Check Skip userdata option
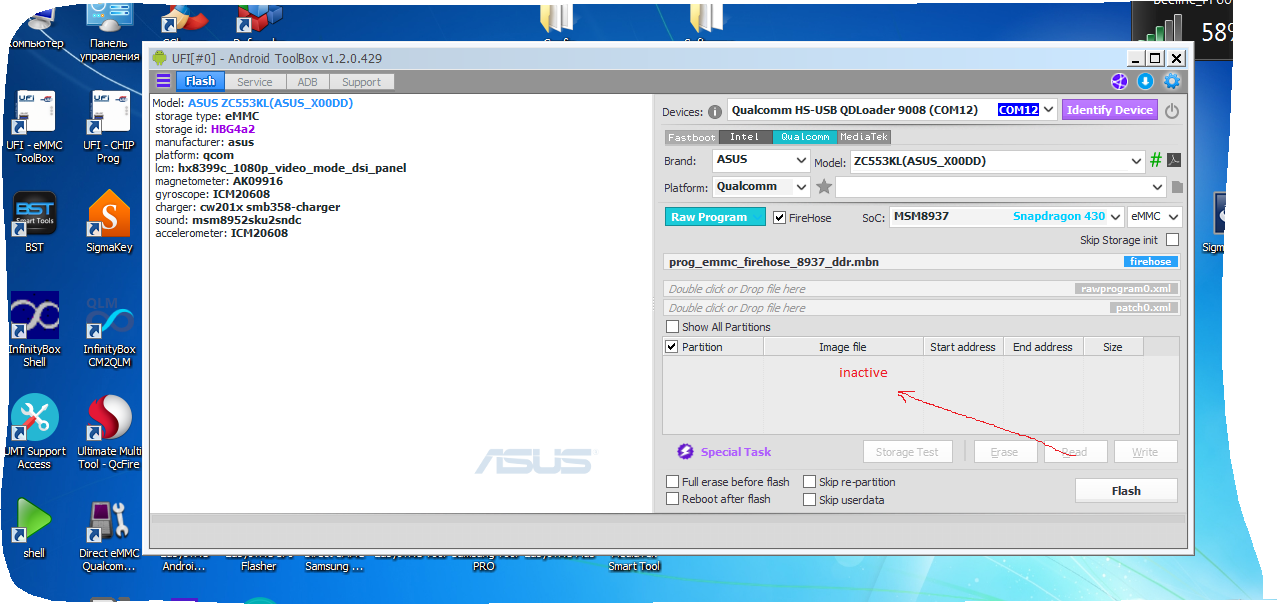 point(809,499)
